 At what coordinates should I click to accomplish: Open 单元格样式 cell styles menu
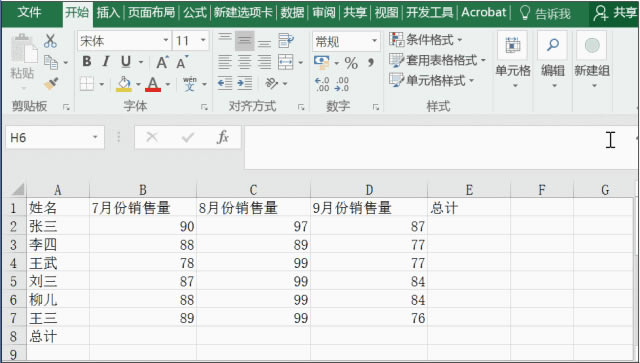pyautogui.click(x=431, y=80)
